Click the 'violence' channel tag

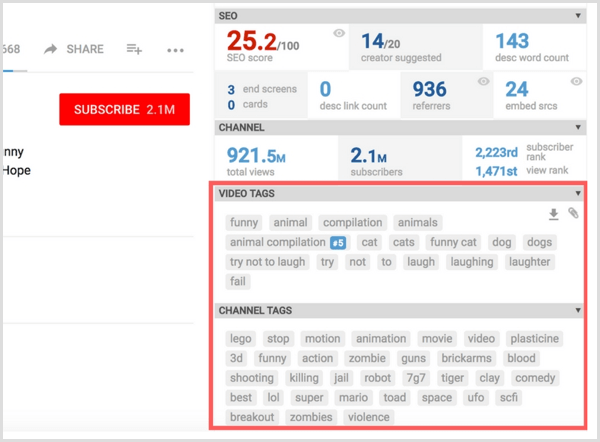[x=368, y=417]
